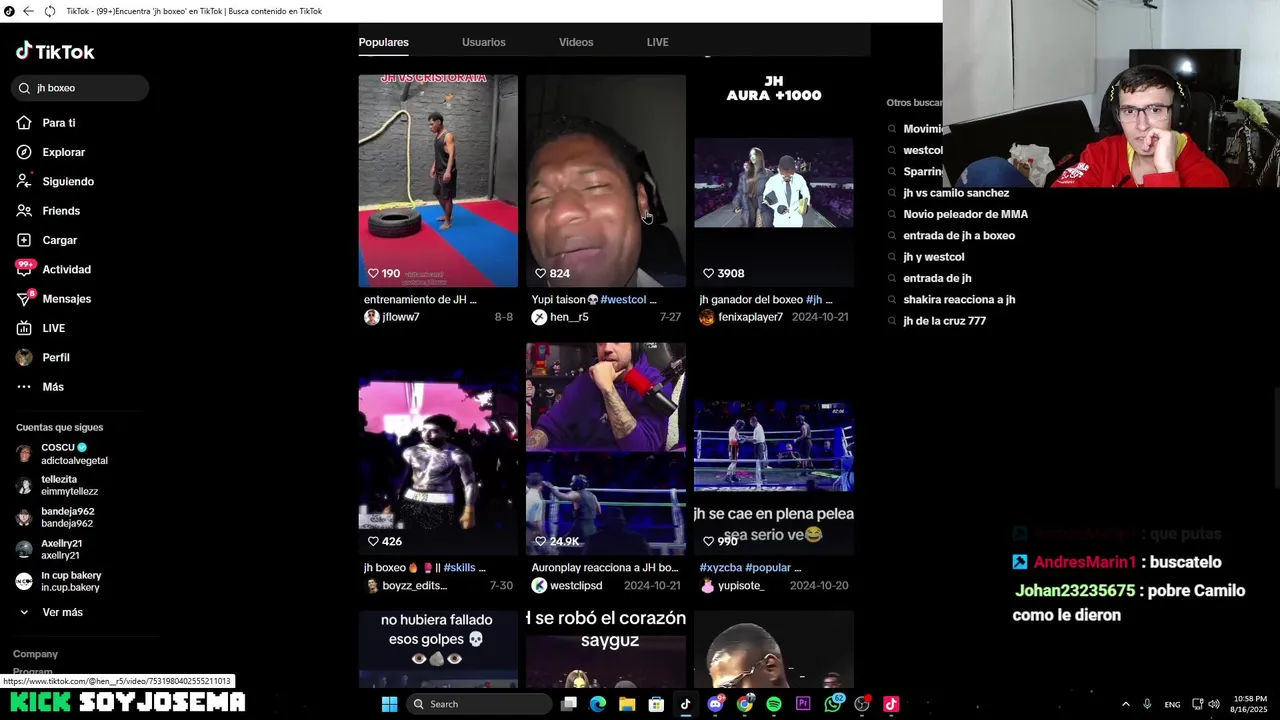Click the jfloww7 author name
The image size is (1280, 720).
point(400,317)
